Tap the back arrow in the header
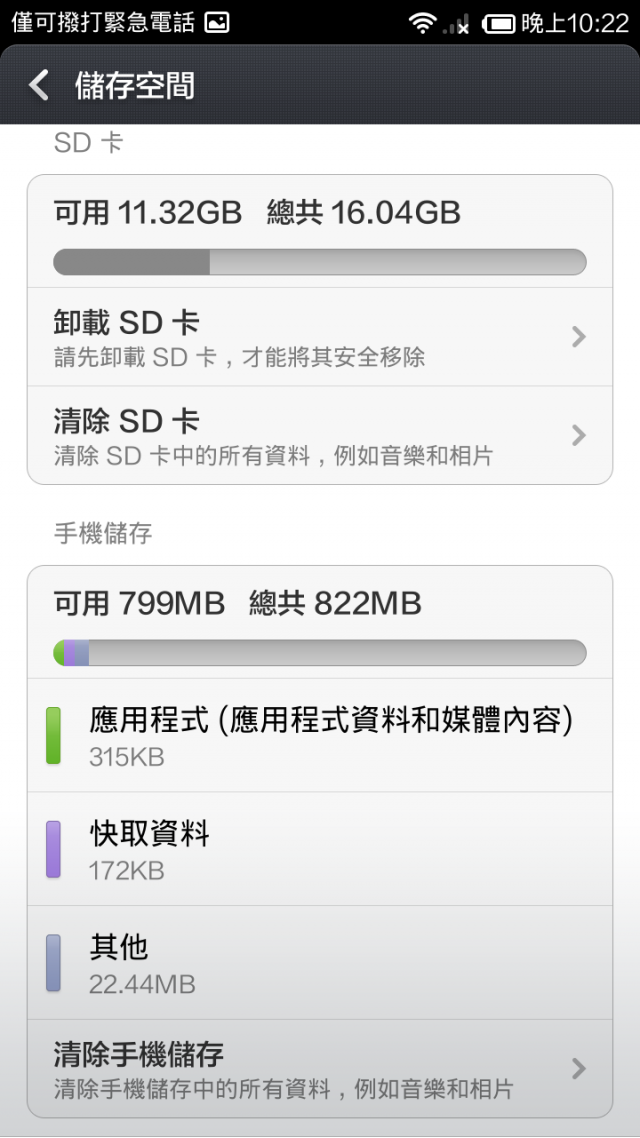 click(38, 86)
